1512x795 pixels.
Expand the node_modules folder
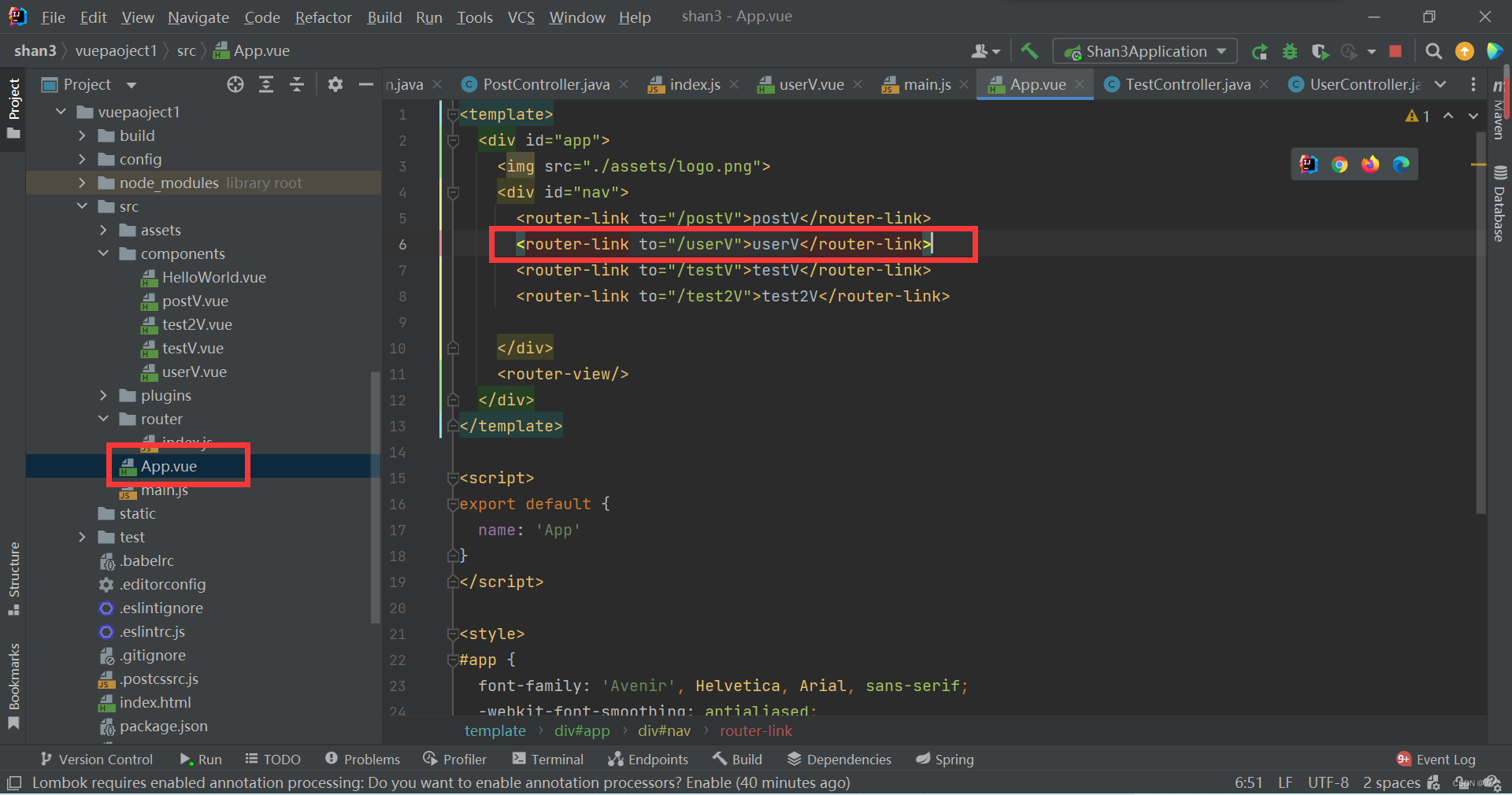[x=83, y=183]
